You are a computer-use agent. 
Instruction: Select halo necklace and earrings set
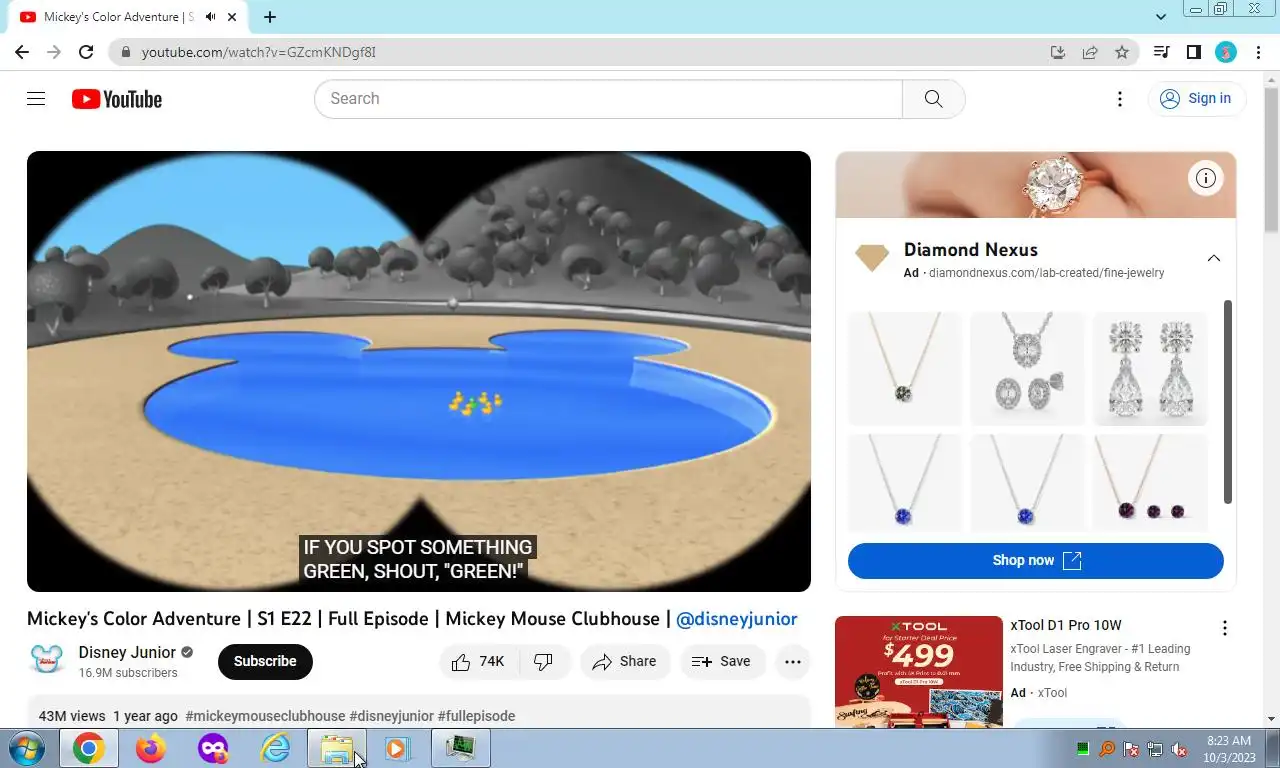coord(1027,369)
